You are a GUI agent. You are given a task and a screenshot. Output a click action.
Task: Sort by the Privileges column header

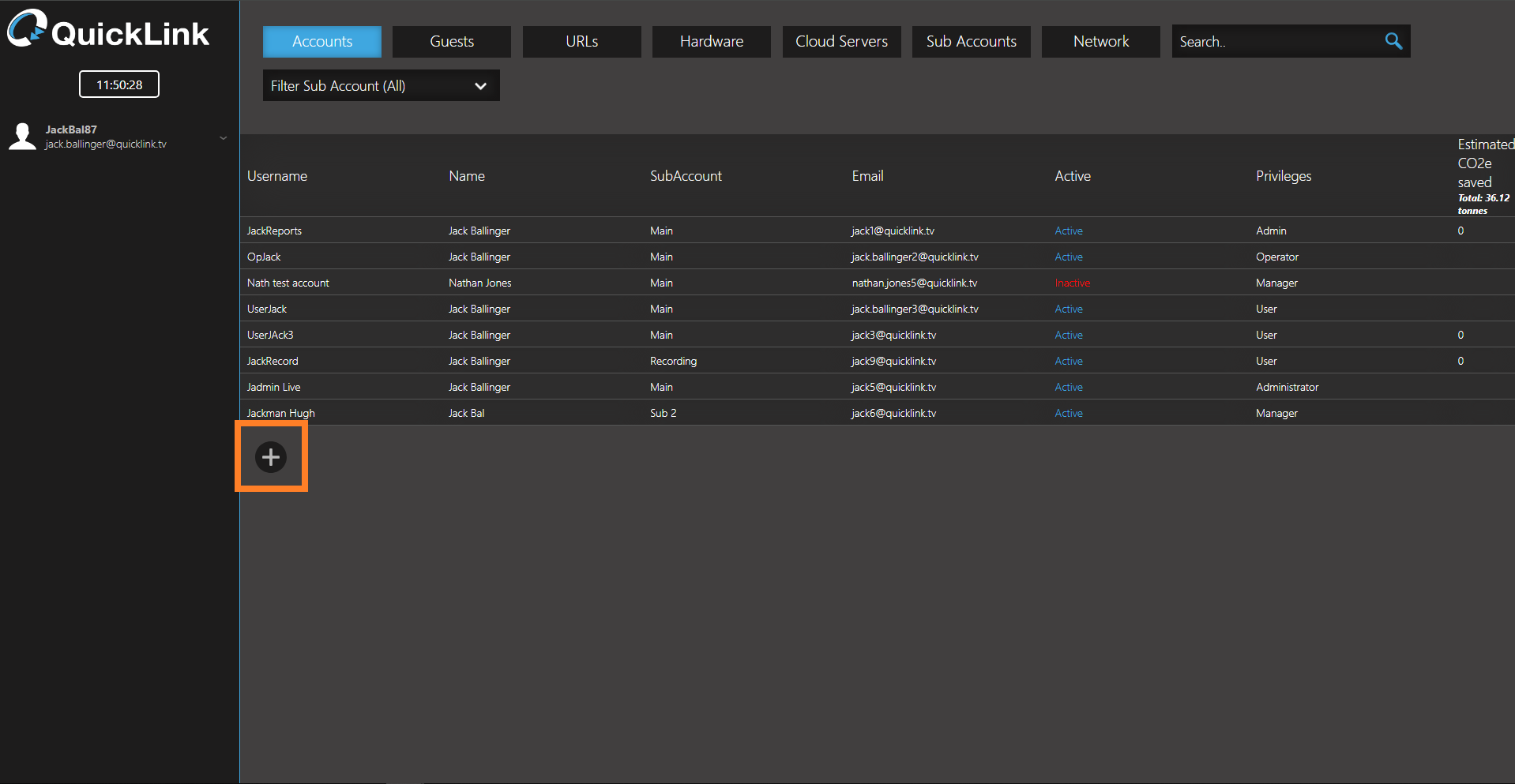(1283, 176)
